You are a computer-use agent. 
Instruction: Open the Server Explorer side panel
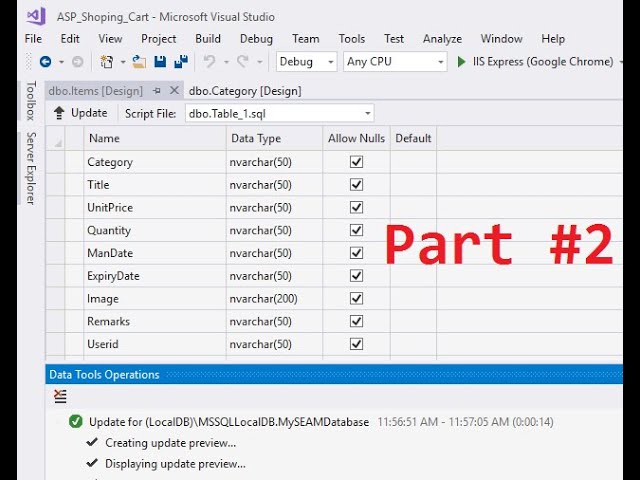pyautogui.click(x=31, y=168)
